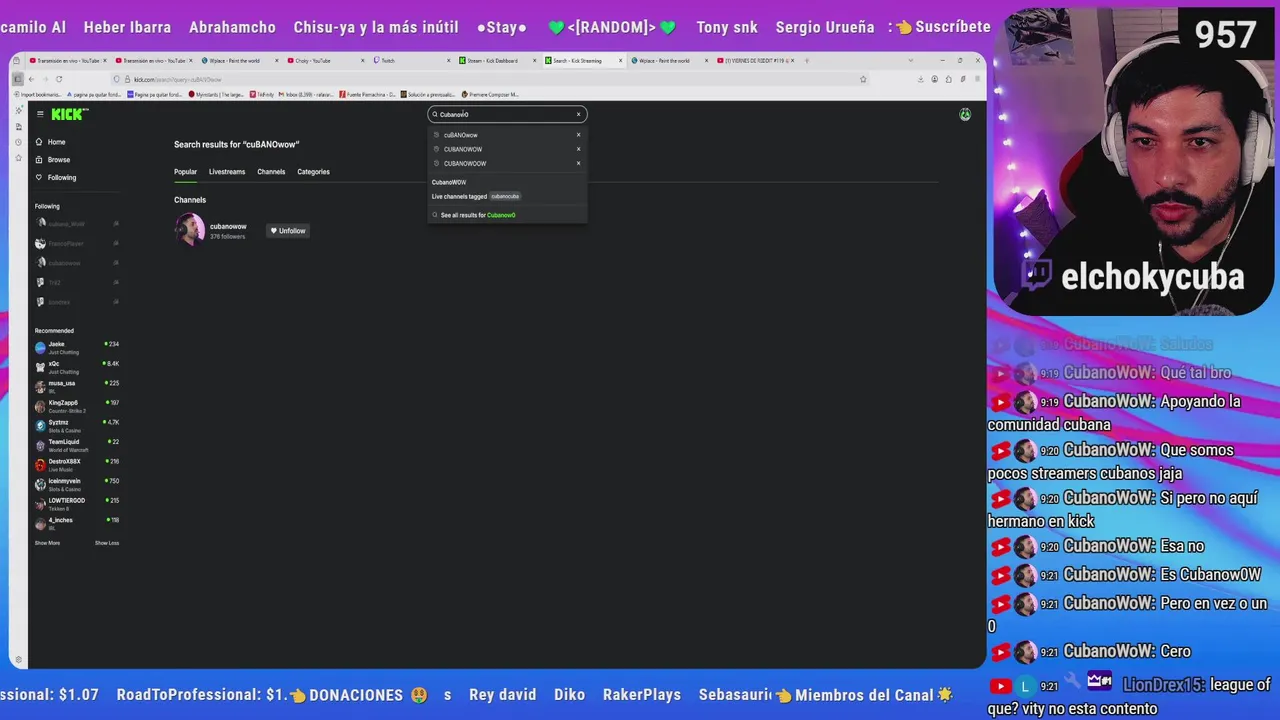Open the cubanowow channel name link

(x=228, y=227)
